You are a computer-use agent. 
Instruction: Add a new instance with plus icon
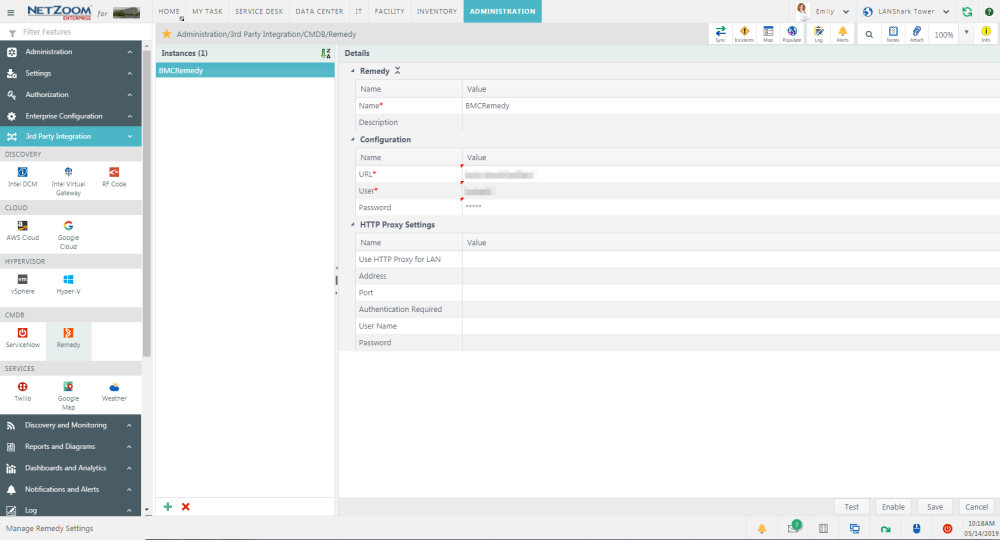168,507
